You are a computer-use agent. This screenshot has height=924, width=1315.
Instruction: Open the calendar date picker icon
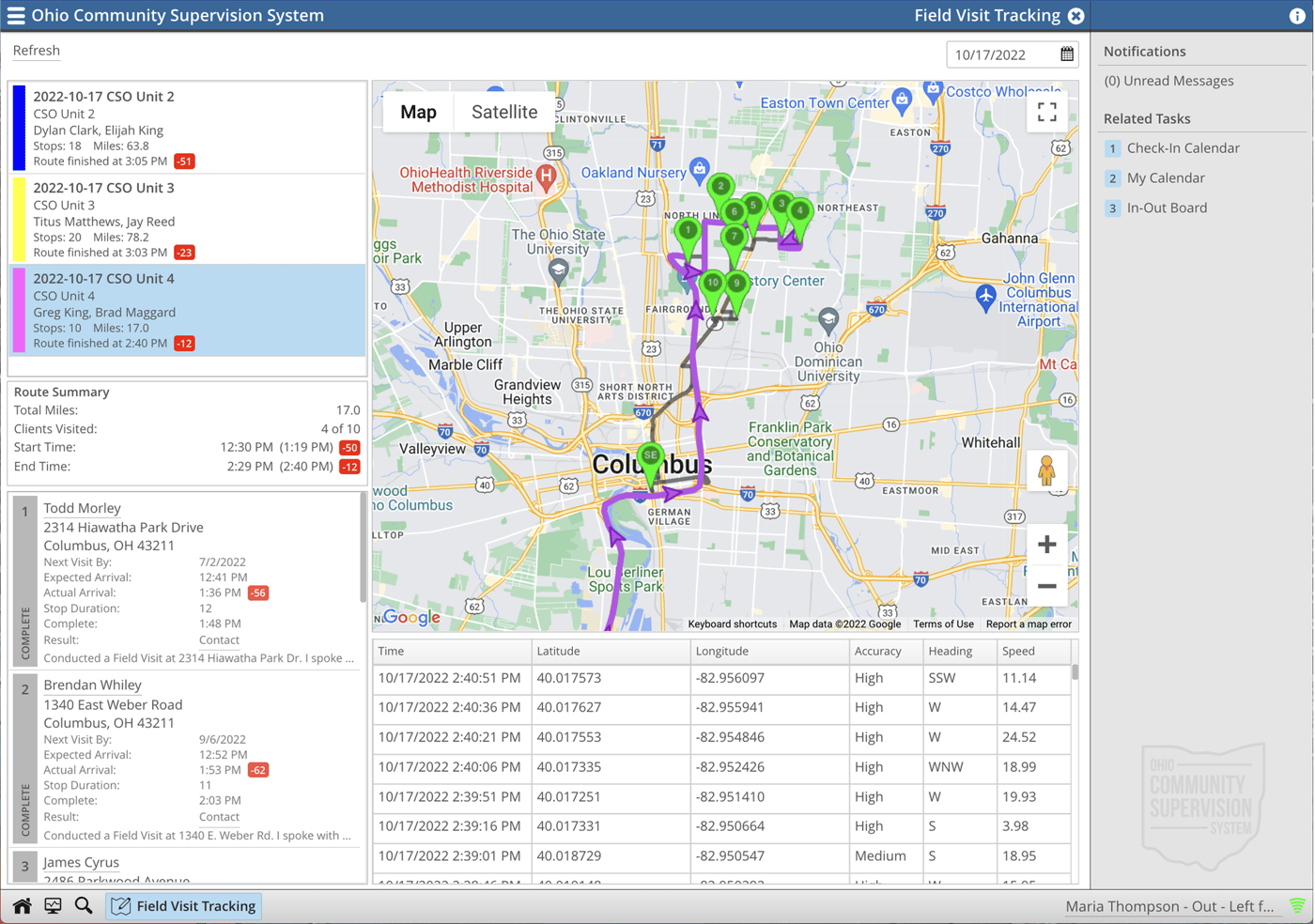tap(1067, 54)
